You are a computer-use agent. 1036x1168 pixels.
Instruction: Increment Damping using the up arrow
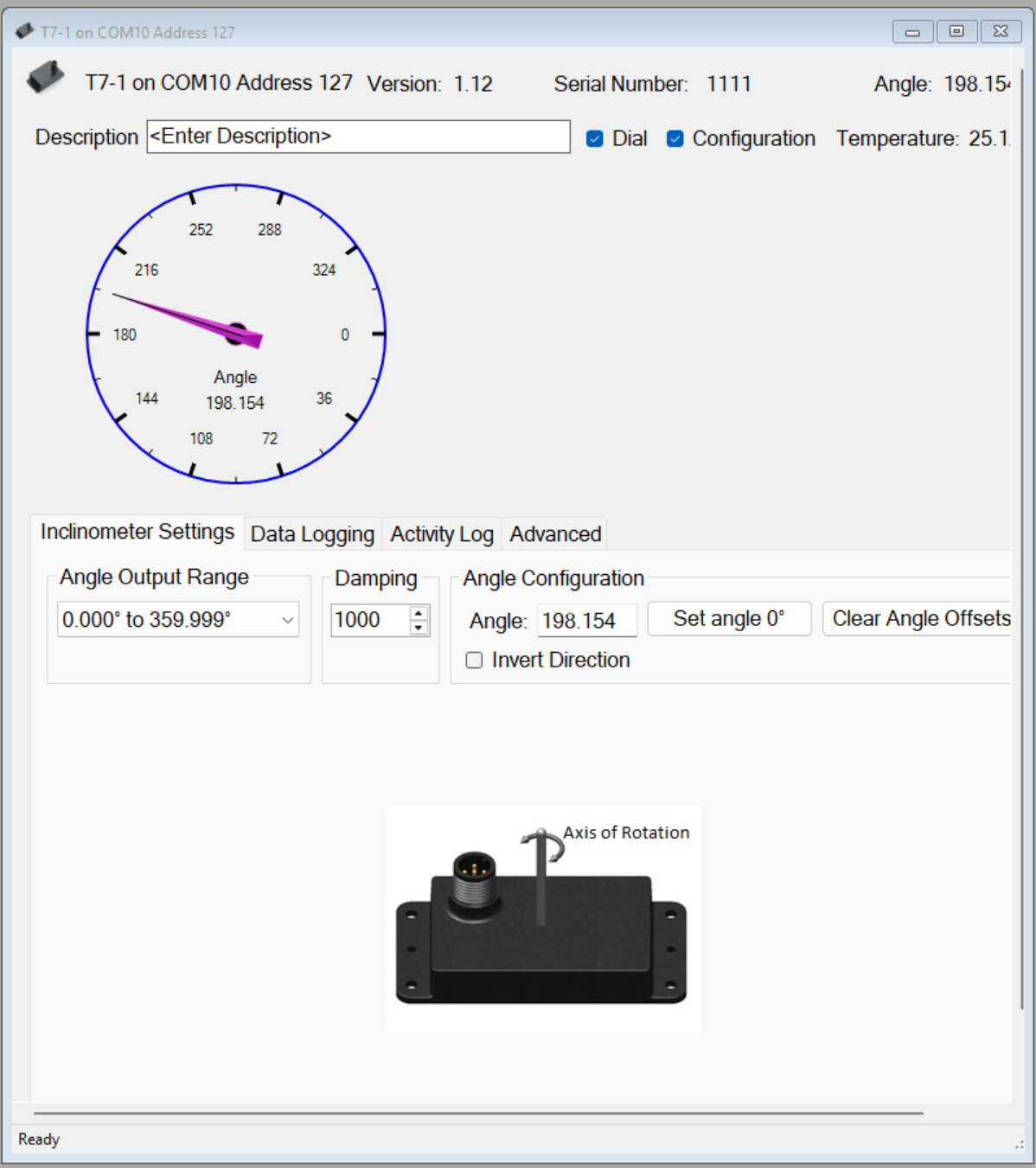pos(419,613)
